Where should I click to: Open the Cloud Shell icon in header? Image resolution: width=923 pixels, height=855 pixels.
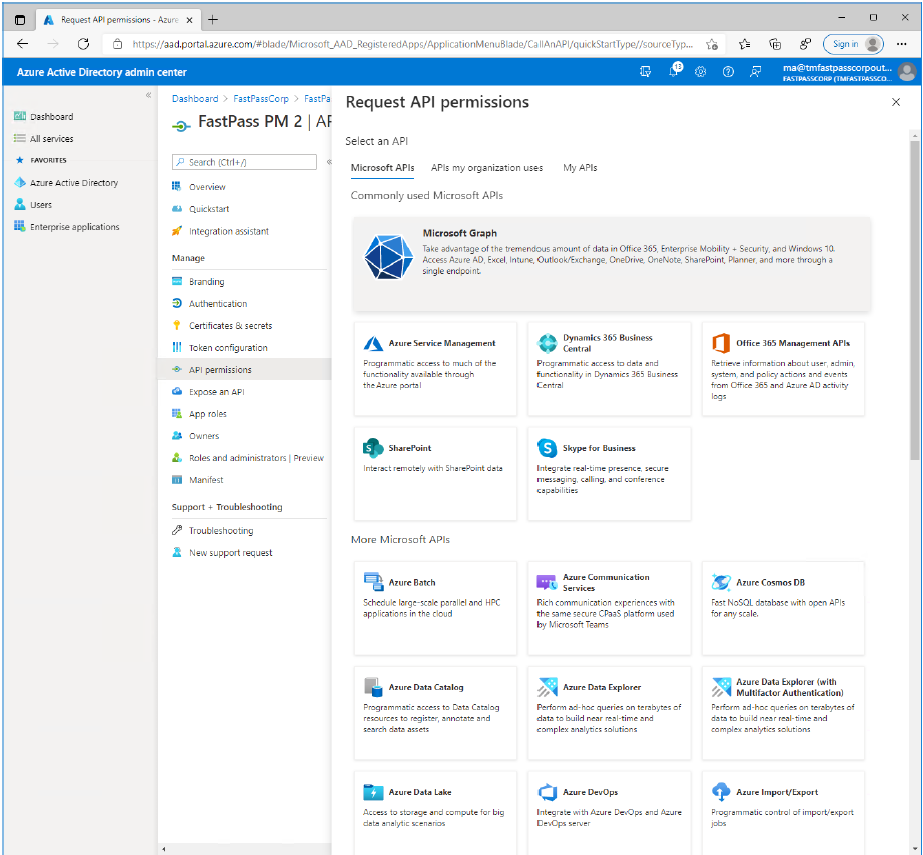[x=645, y=71]
